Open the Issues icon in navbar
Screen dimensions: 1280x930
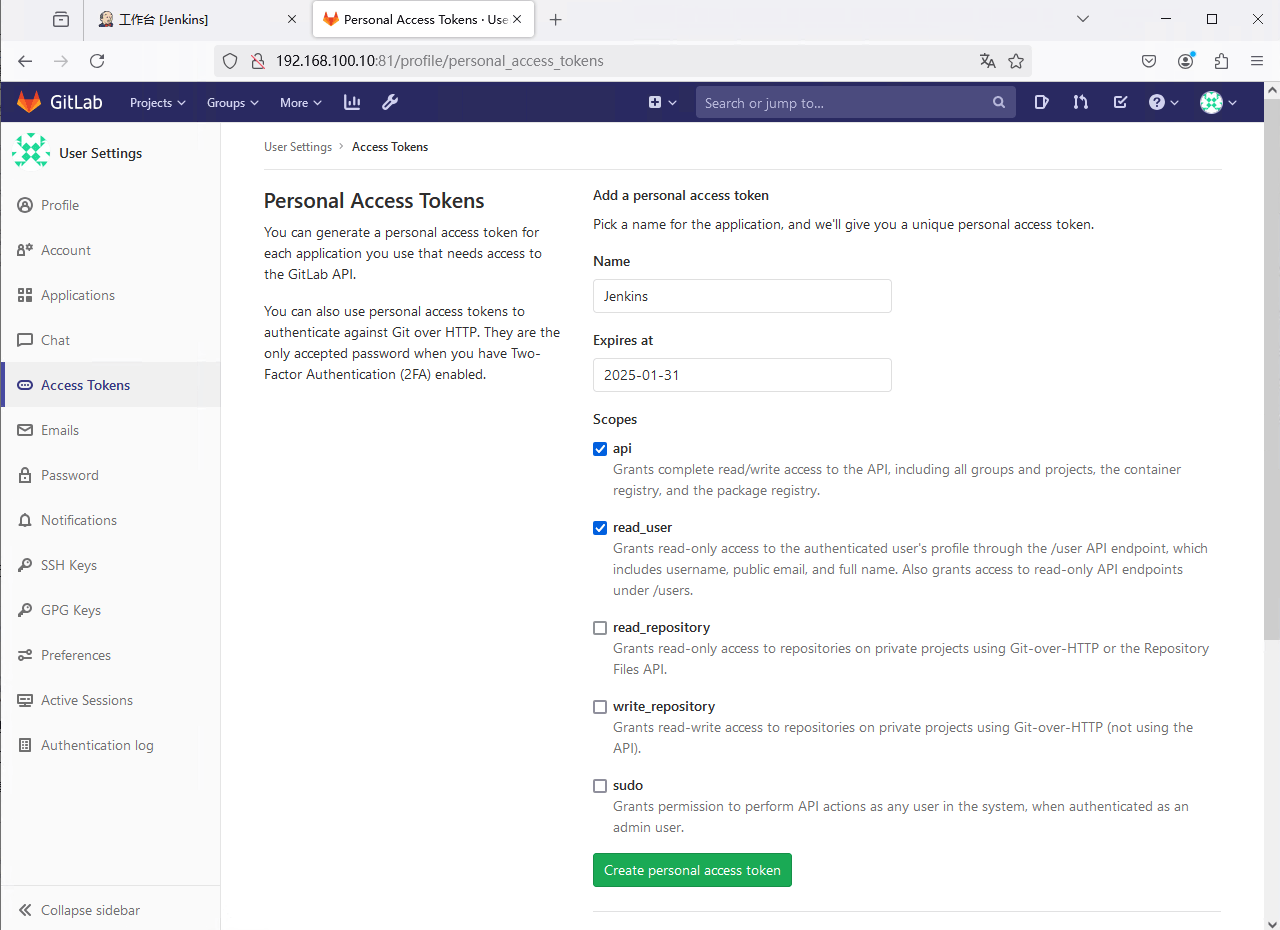coord(1041,102)
